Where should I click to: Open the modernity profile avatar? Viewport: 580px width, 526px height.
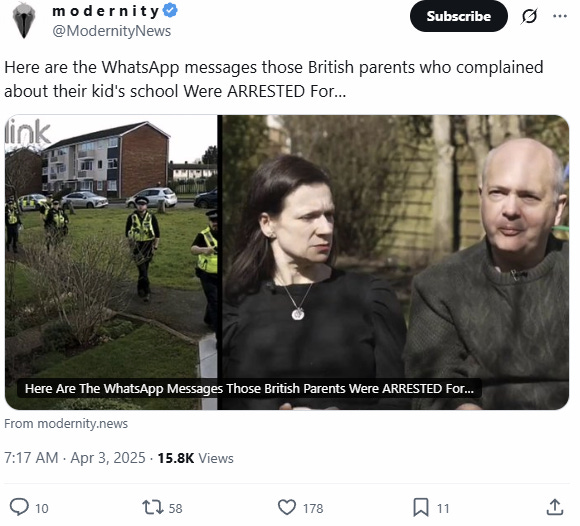24,20
